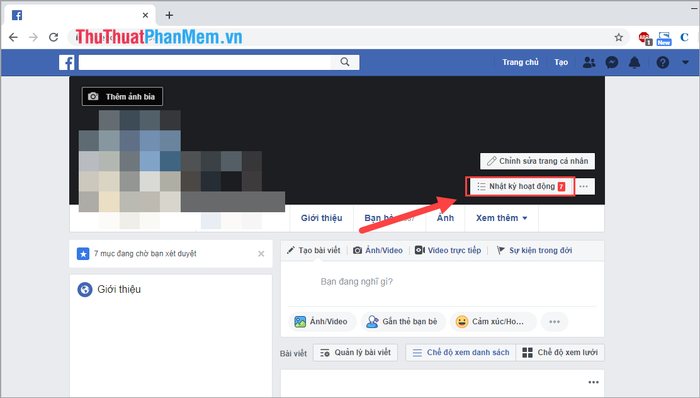
Task: Open the Messenger icon
Action: click(x=612, y=62)
